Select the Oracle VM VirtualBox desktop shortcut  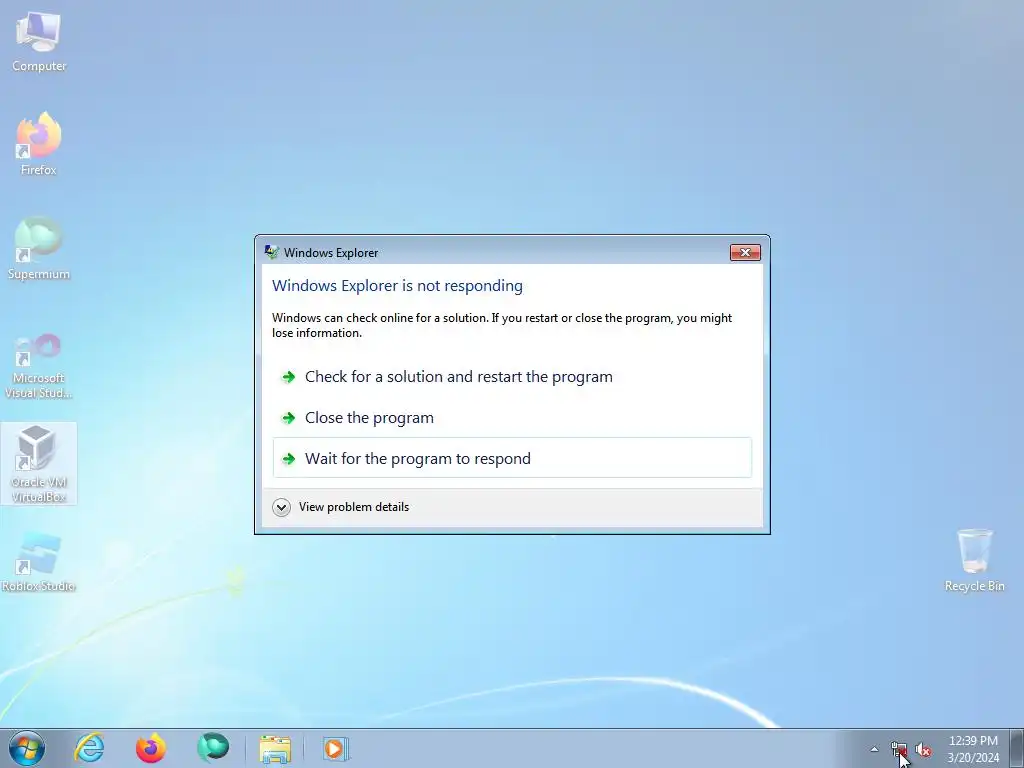click(x=39, y=463)
